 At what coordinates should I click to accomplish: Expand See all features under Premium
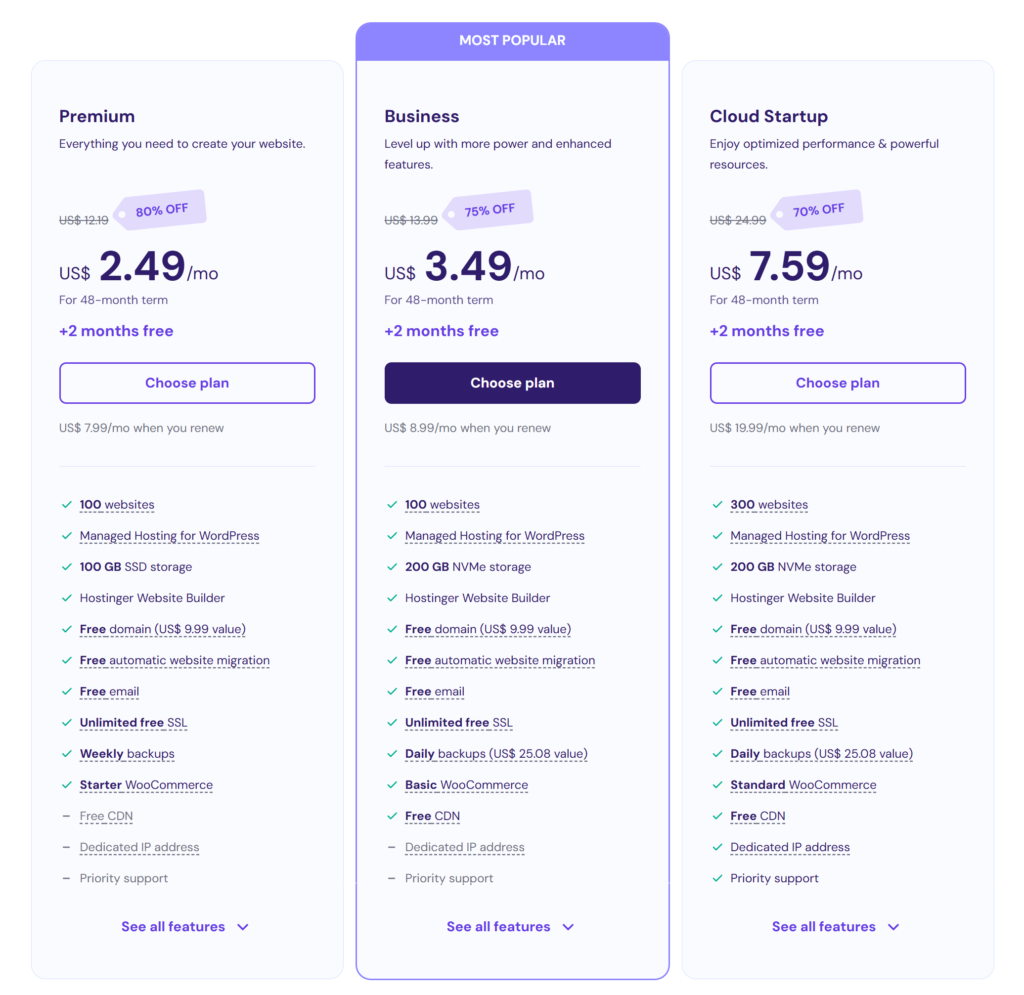[185, 926]
